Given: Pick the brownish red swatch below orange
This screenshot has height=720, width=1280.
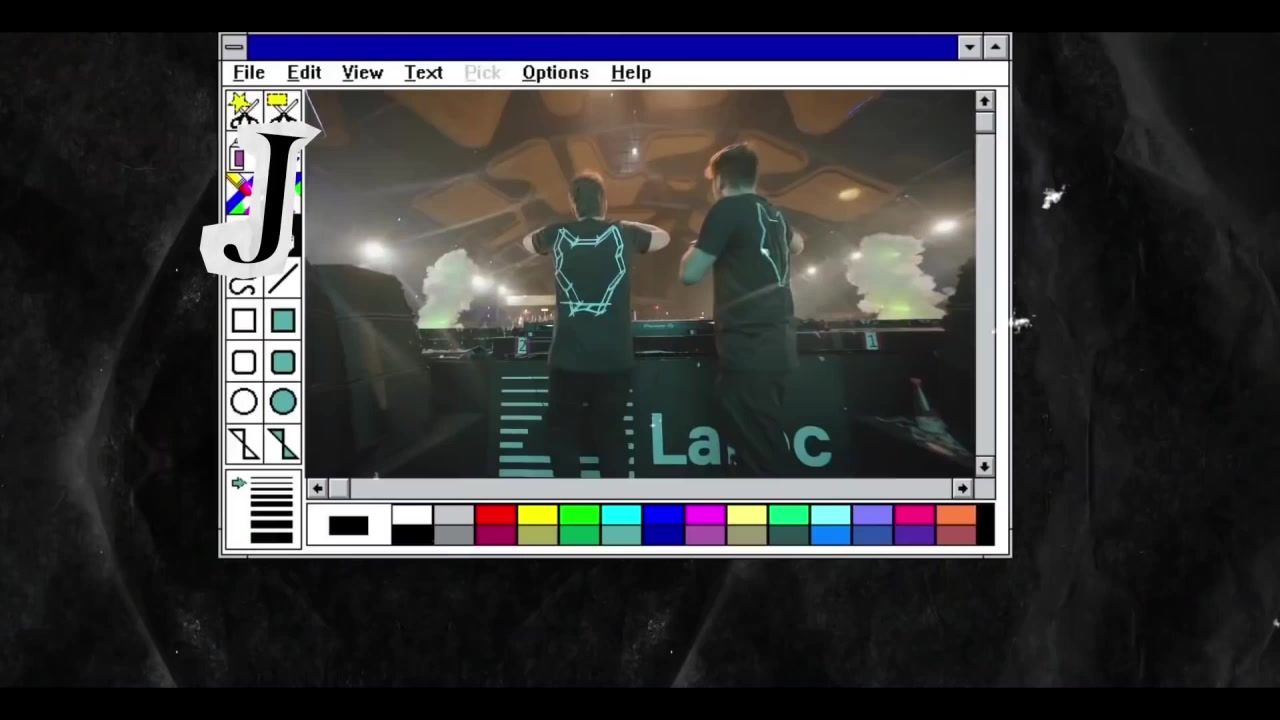Looking at the screenshot, I should 957,535.
